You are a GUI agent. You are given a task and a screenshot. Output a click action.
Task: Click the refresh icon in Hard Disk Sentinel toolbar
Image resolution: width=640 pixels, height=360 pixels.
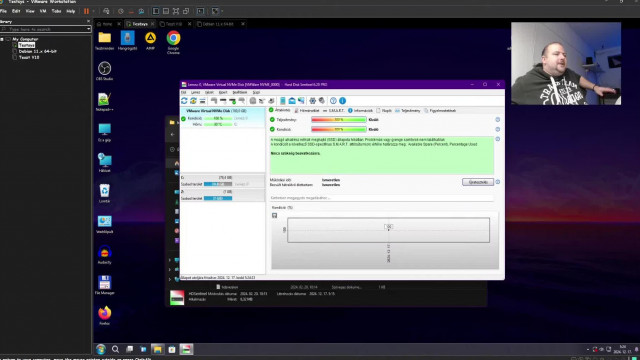184,101
